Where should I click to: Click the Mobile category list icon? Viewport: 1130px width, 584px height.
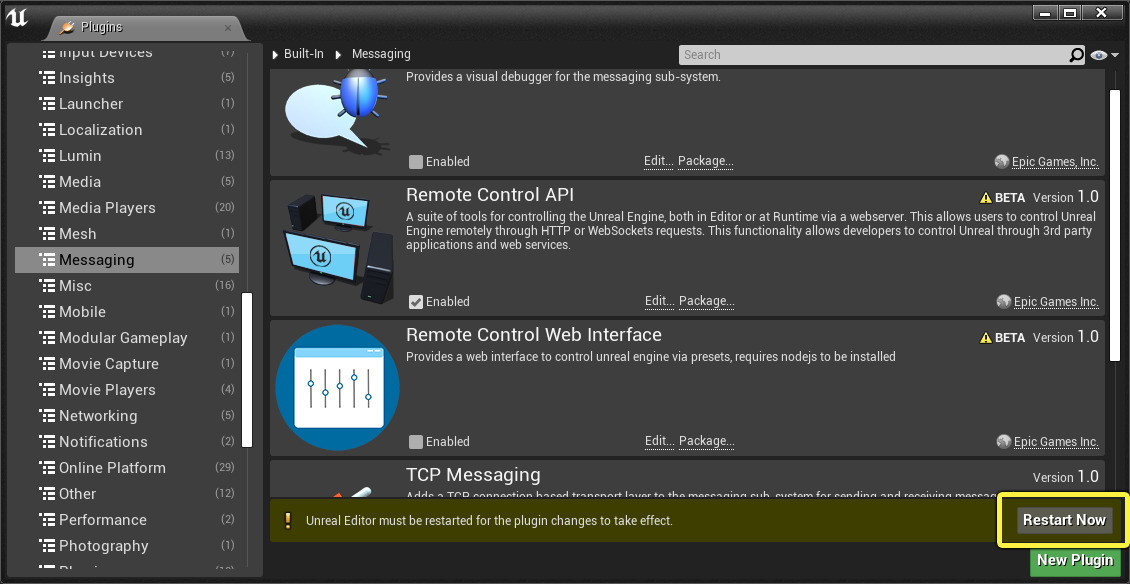(x=48, y=311)
